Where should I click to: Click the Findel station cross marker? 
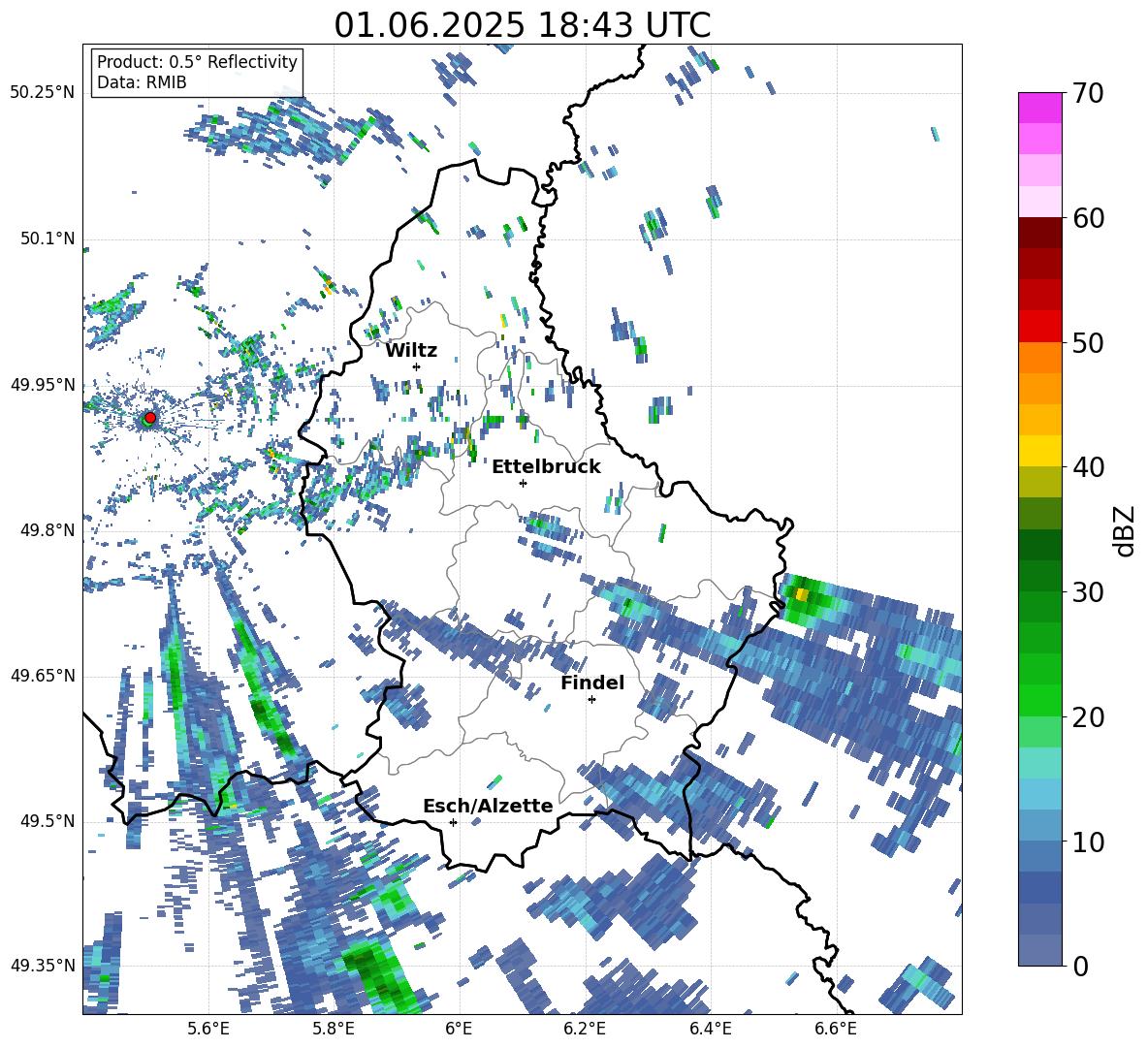click(591, 700)
